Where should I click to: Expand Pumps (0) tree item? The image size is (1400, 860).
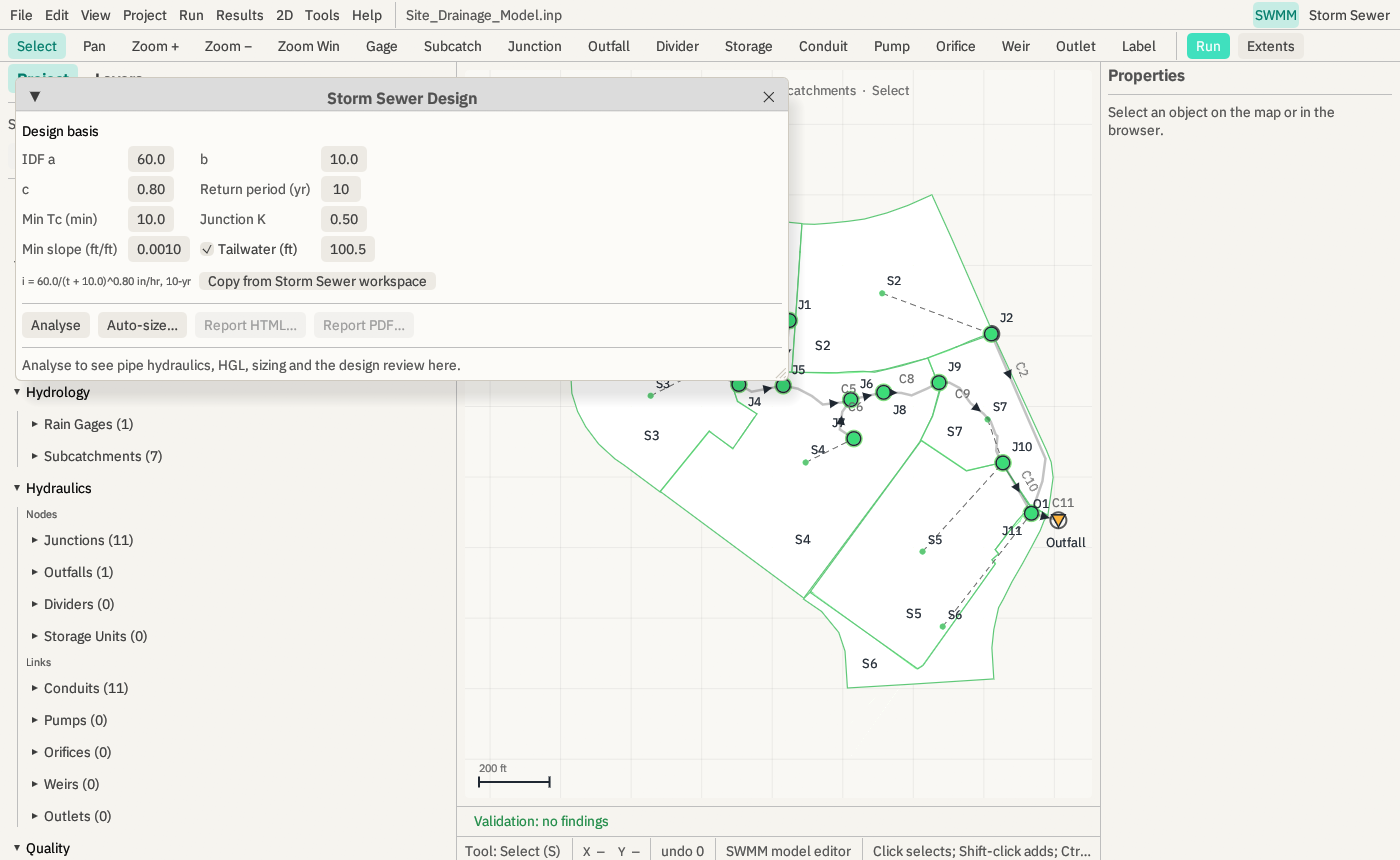[x=35, y=720]
